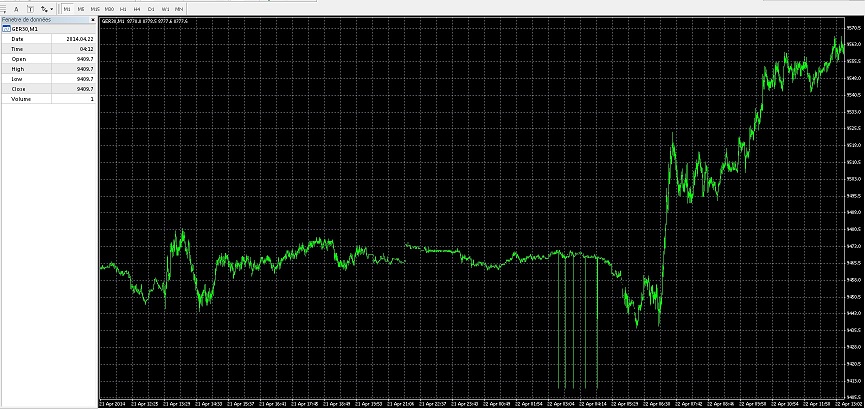Select the text label 'T' tool

(30, 9)
